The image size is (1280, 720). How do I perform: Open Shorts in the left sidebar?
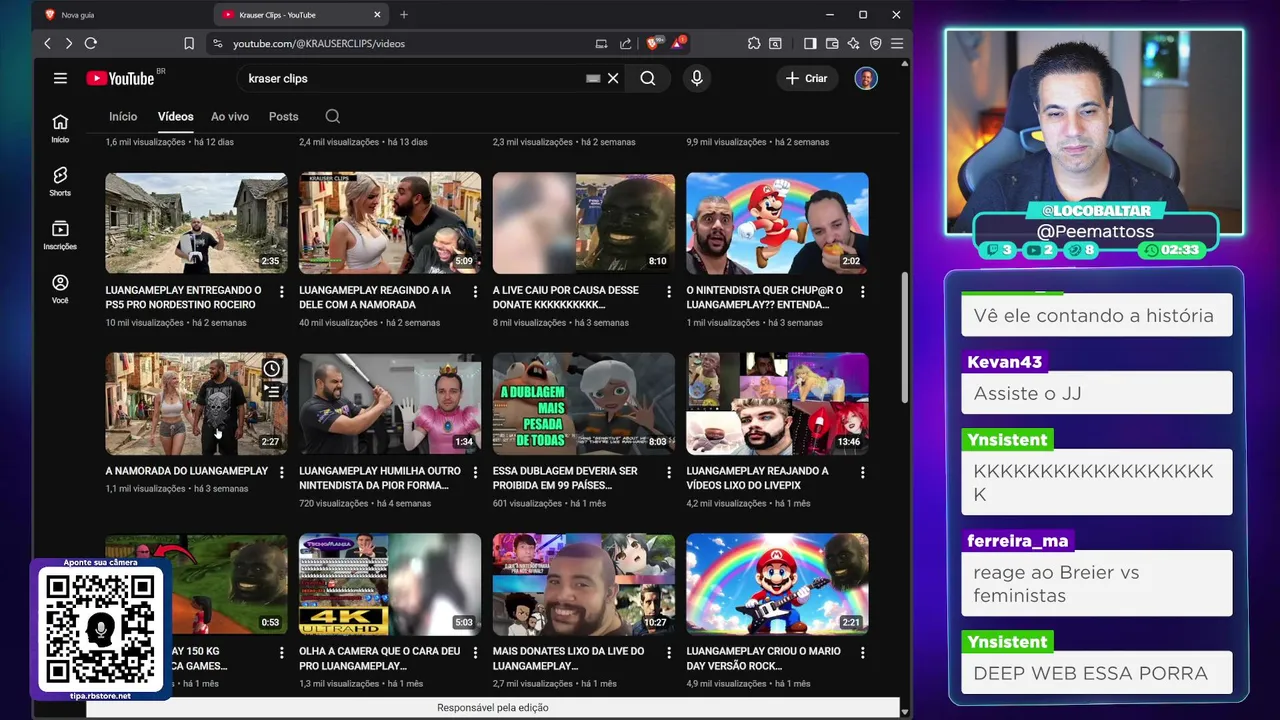[x=60, y=181]
